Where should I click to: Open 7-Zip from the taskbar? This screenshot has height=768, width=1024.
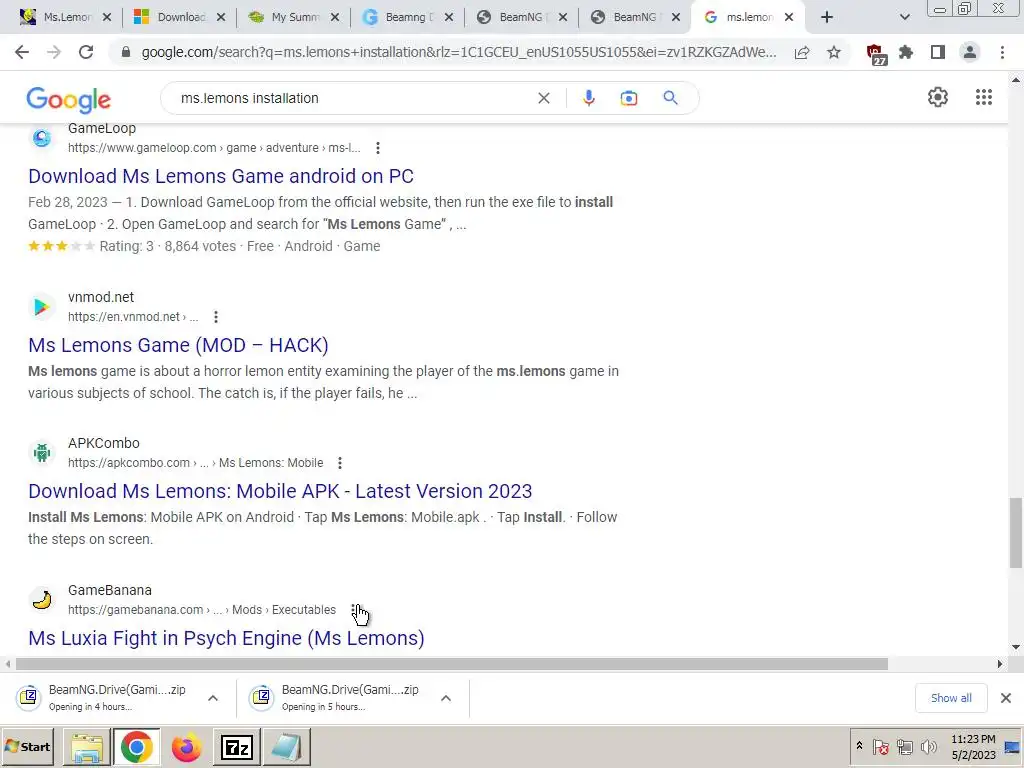236,748
